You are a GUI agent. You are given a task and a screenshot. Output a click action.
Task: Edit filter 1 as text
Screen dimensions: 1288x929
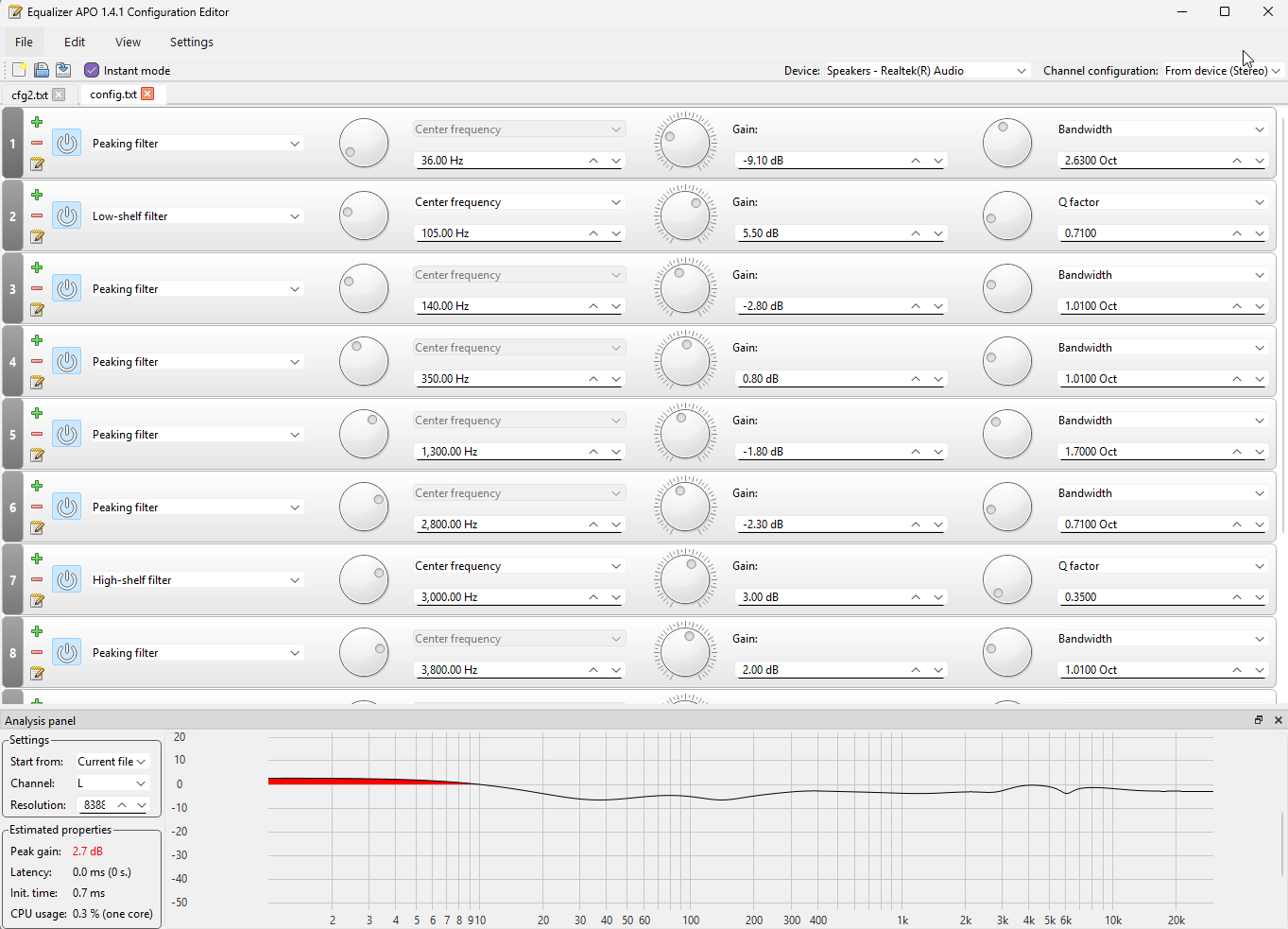[37, 163]
